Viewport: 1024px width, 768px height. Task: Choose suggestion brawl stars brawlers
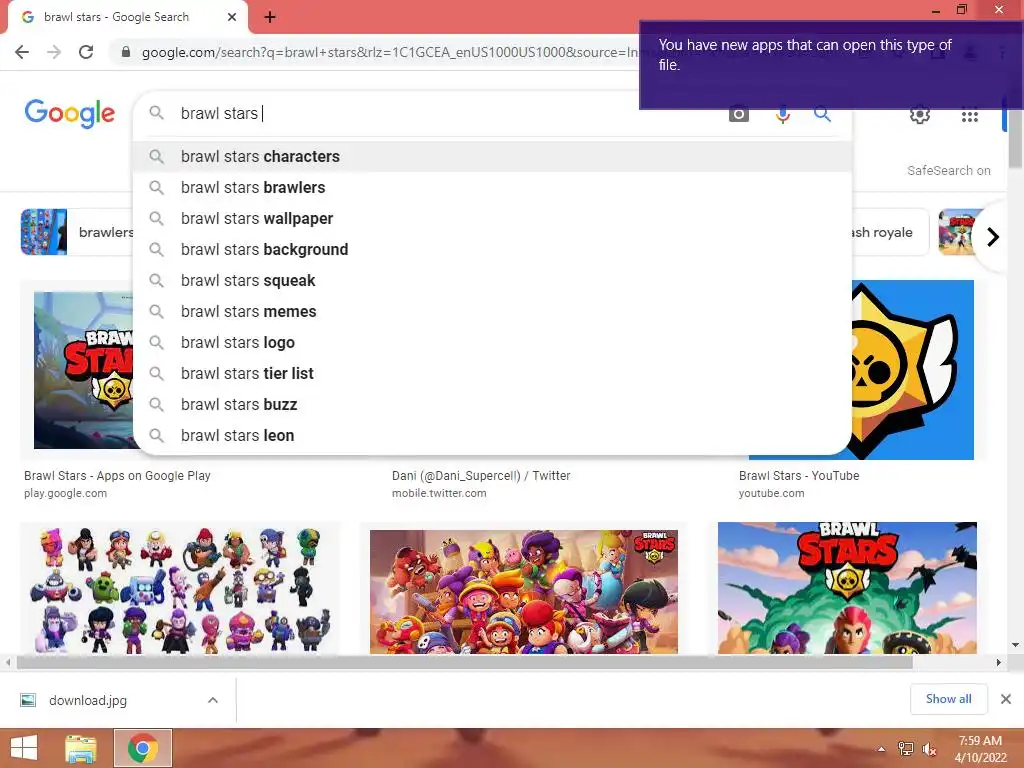[x=492, y=187]
